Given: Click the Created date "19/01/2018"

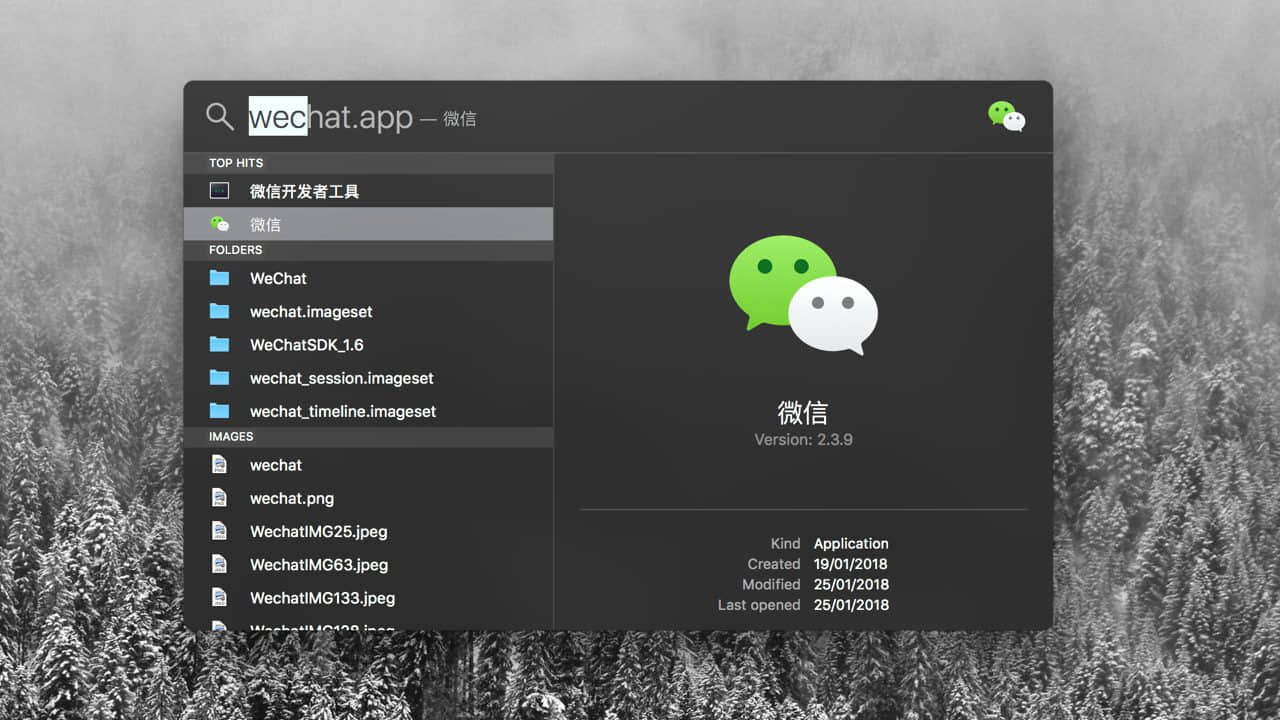Looking at the screenshot, I should pos(851,564).
